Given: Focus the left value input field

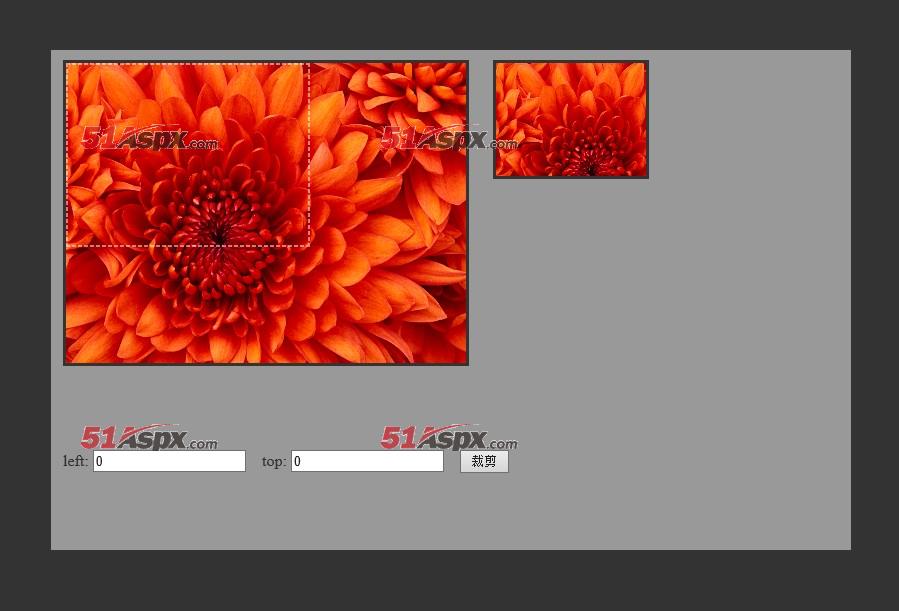Looking at the screenshot, I should tap(169, 461).
